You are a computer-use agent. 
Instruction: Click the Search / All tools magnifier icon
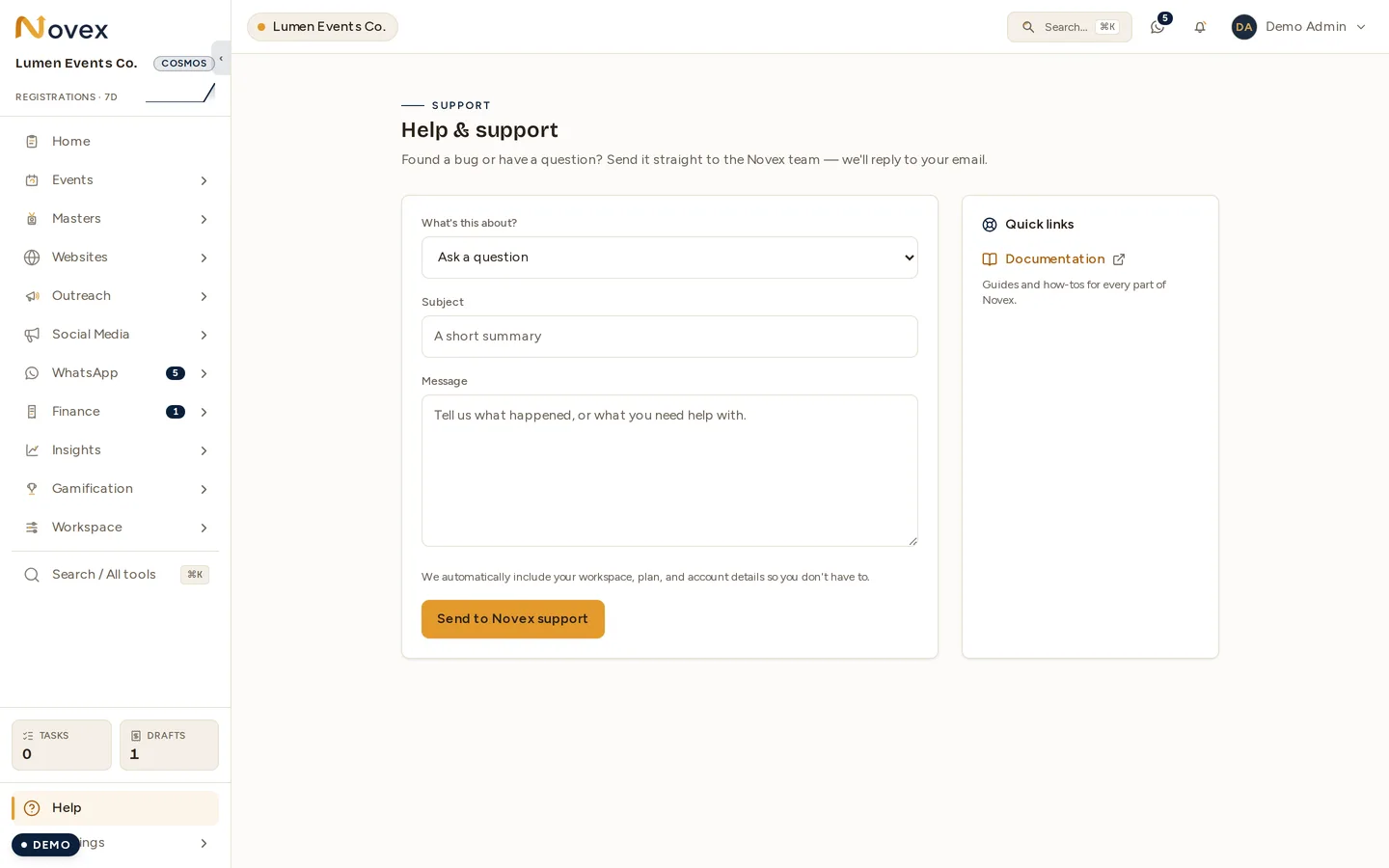(32, 575)
